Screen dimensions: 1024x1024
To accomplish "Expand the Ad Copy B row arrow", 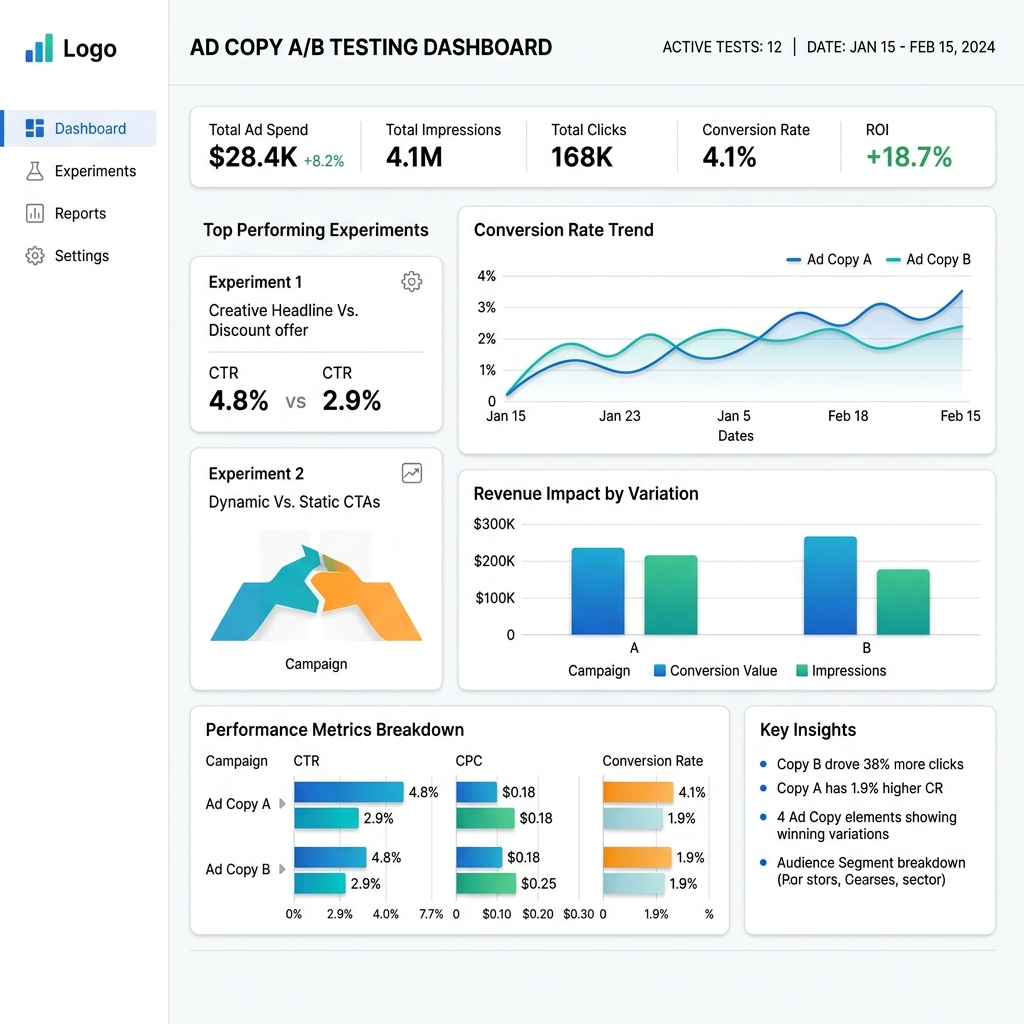I will [282, 869].
